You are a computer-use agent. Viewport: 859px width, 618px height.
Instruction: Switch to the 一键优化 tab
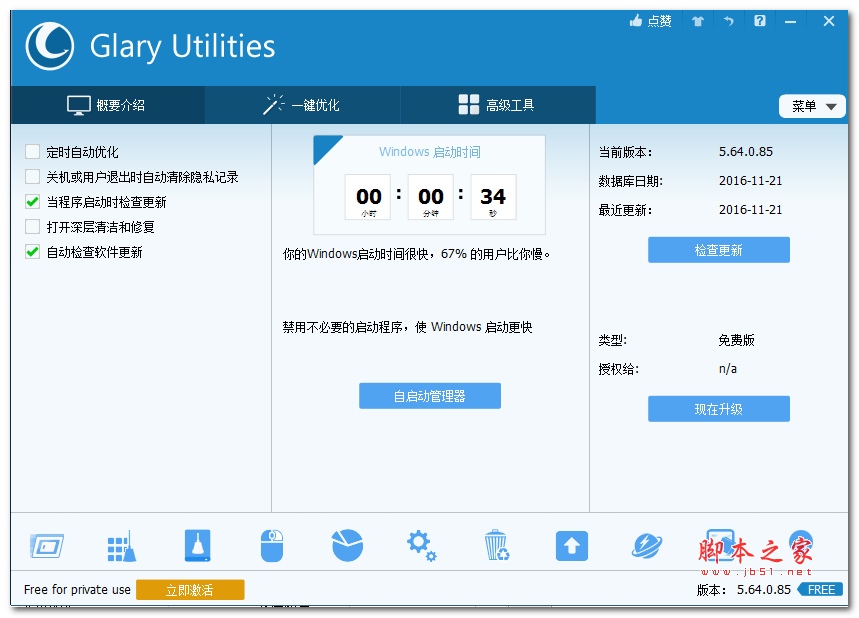[302, 105]
